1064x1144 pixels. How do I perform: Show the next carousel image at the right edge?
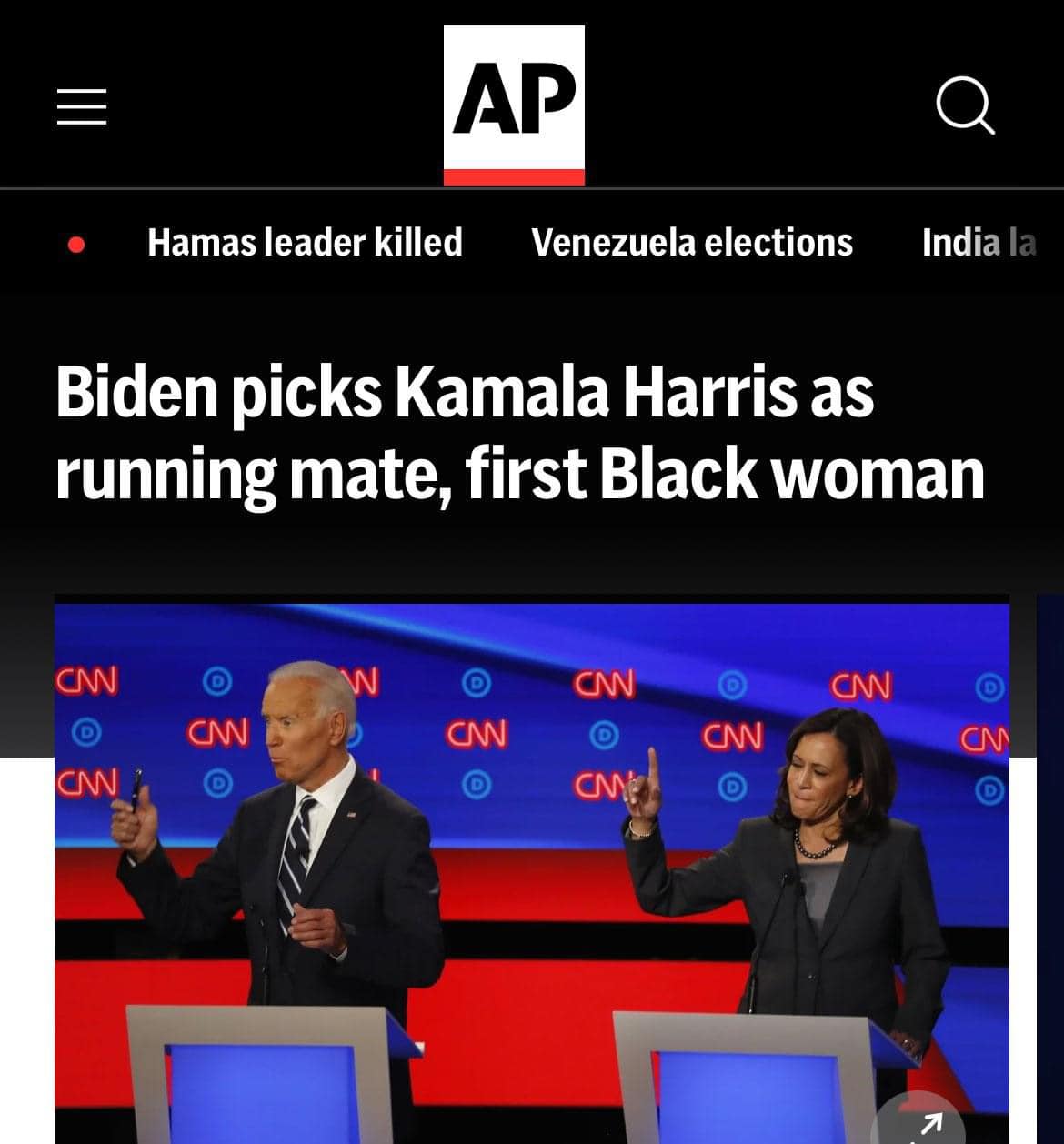coord(1050,868)
